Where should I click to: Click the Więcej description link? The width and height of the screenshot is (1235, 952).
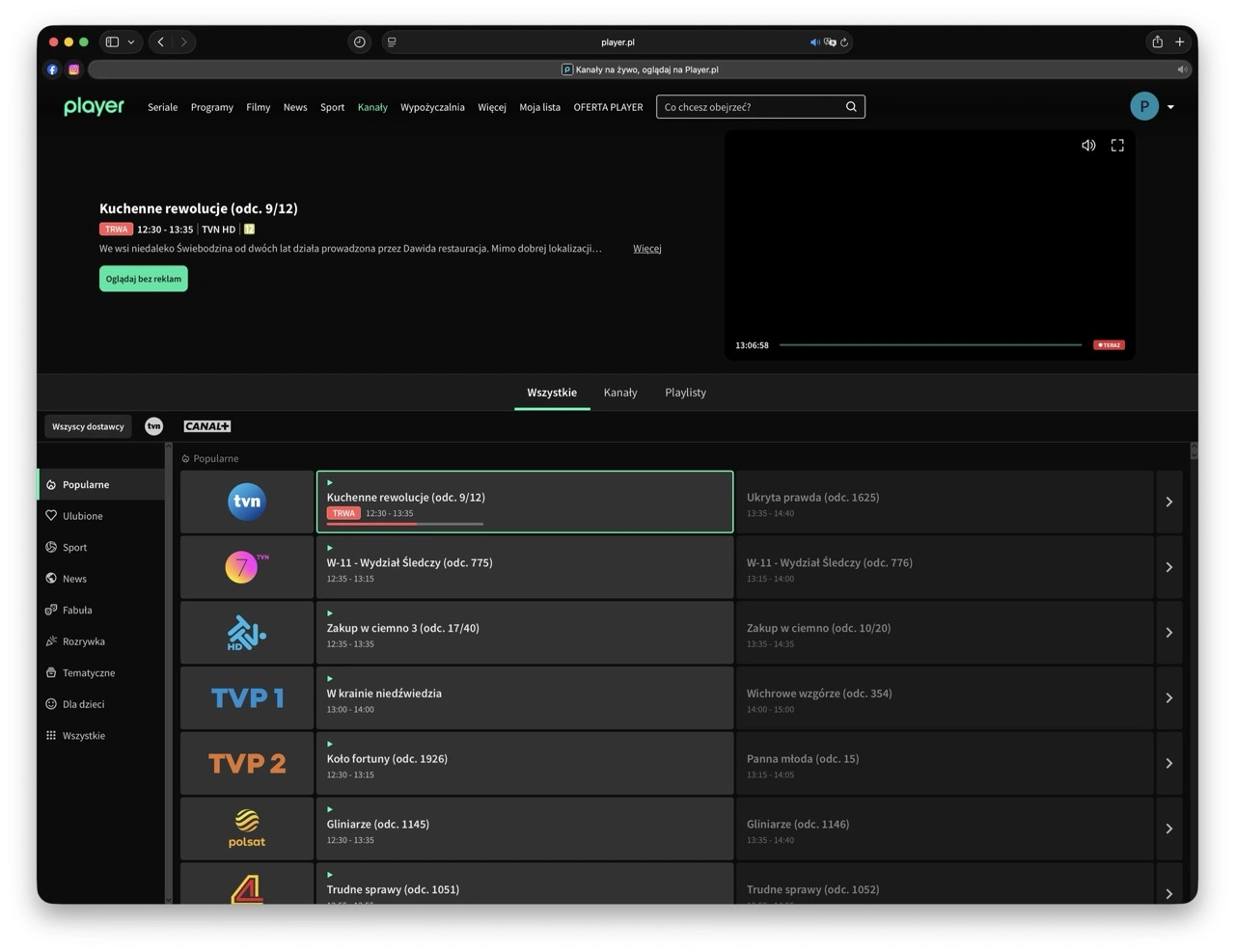[x=646, y=249]
